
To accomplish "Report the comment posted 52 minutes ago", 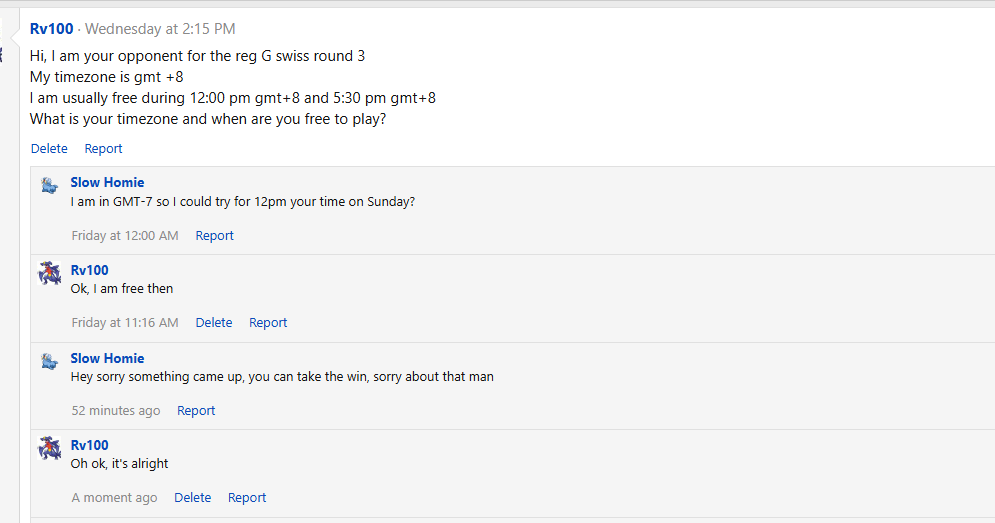I will coord(196,411).
